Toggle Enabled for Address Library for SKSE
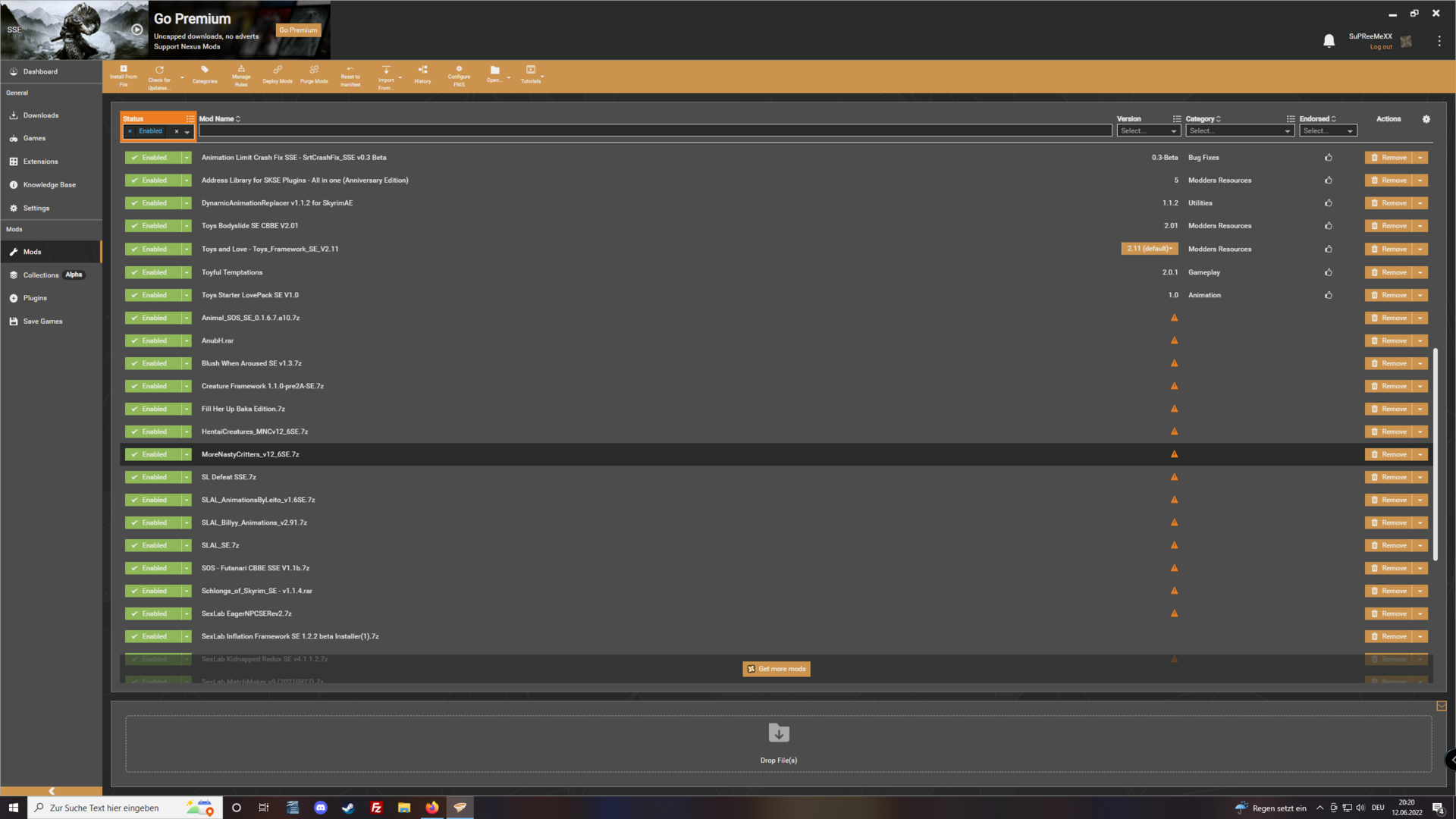Viewport: 1456px width, 819px height. pyautogui.click(x=153, y=180)
